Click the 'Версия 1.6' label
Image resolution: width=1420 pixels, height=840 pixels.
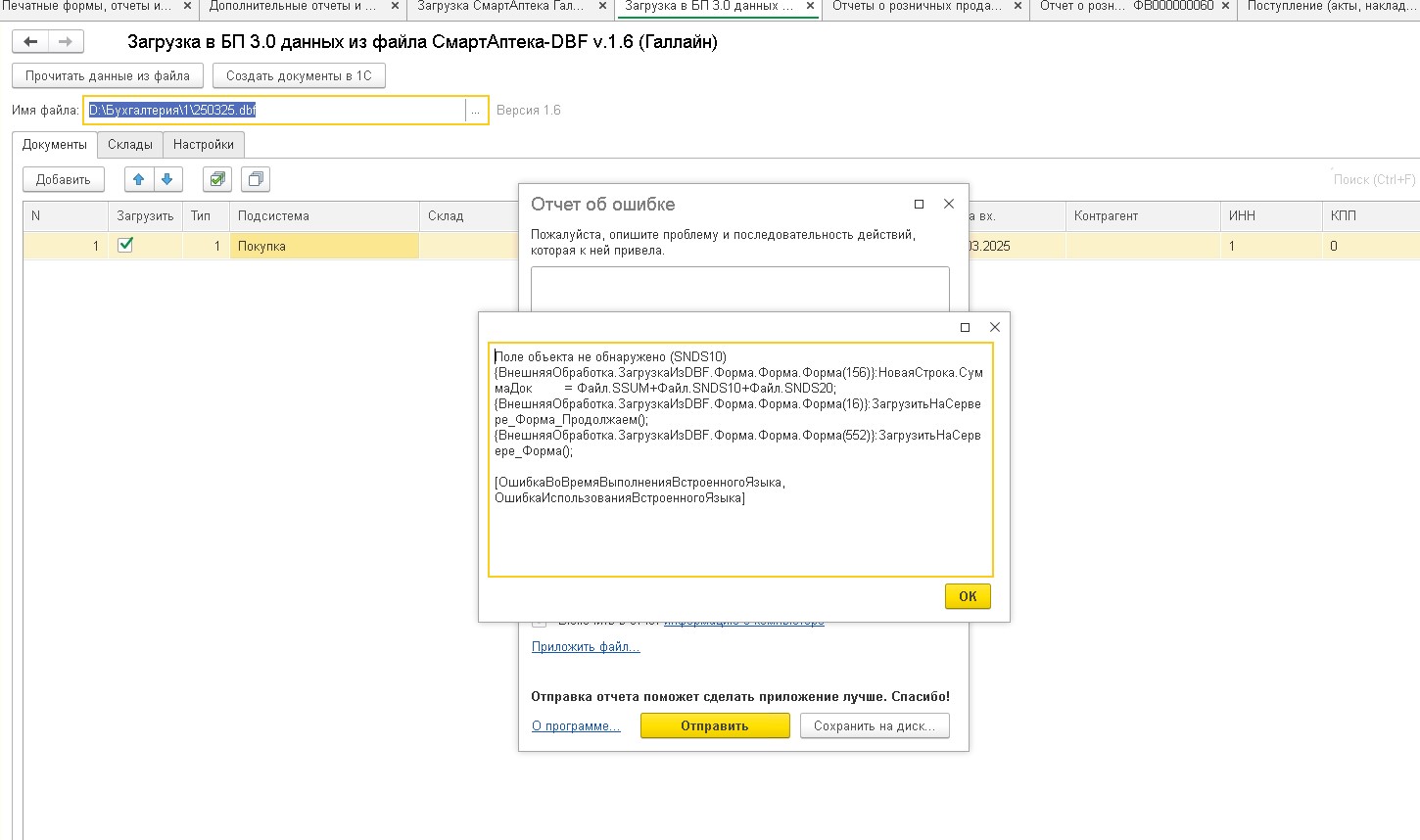coord(529,110)
